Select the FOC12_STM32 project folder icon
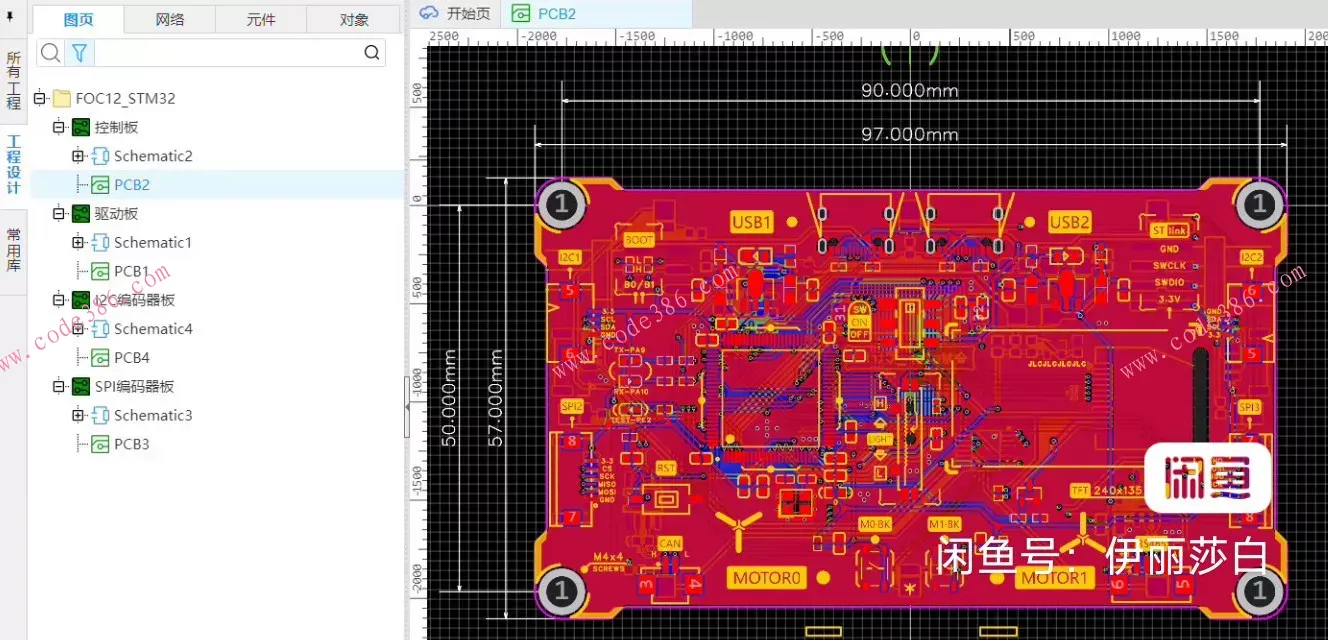 (x=62, y=98)
